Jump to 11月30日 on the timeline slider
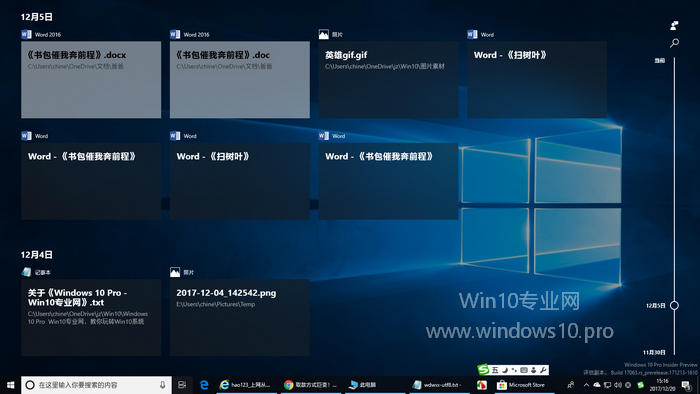 coord(654,353)
